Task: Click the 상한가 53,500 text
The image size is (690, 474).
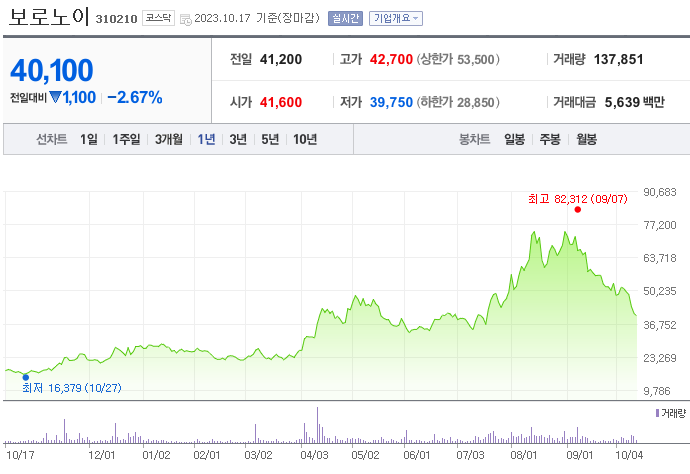Action: point(458,59)
